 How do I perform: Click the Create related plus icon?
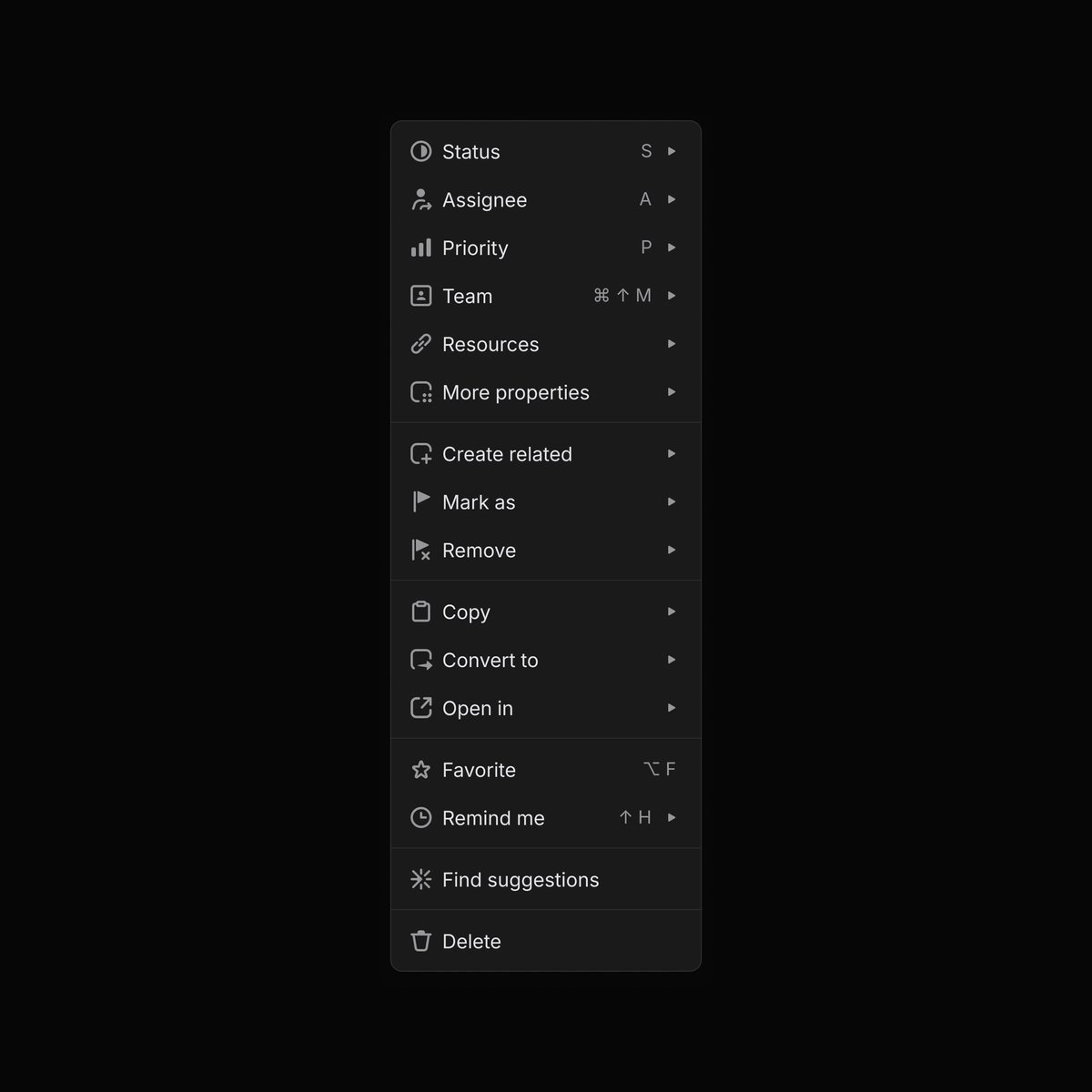pos(420,454)
